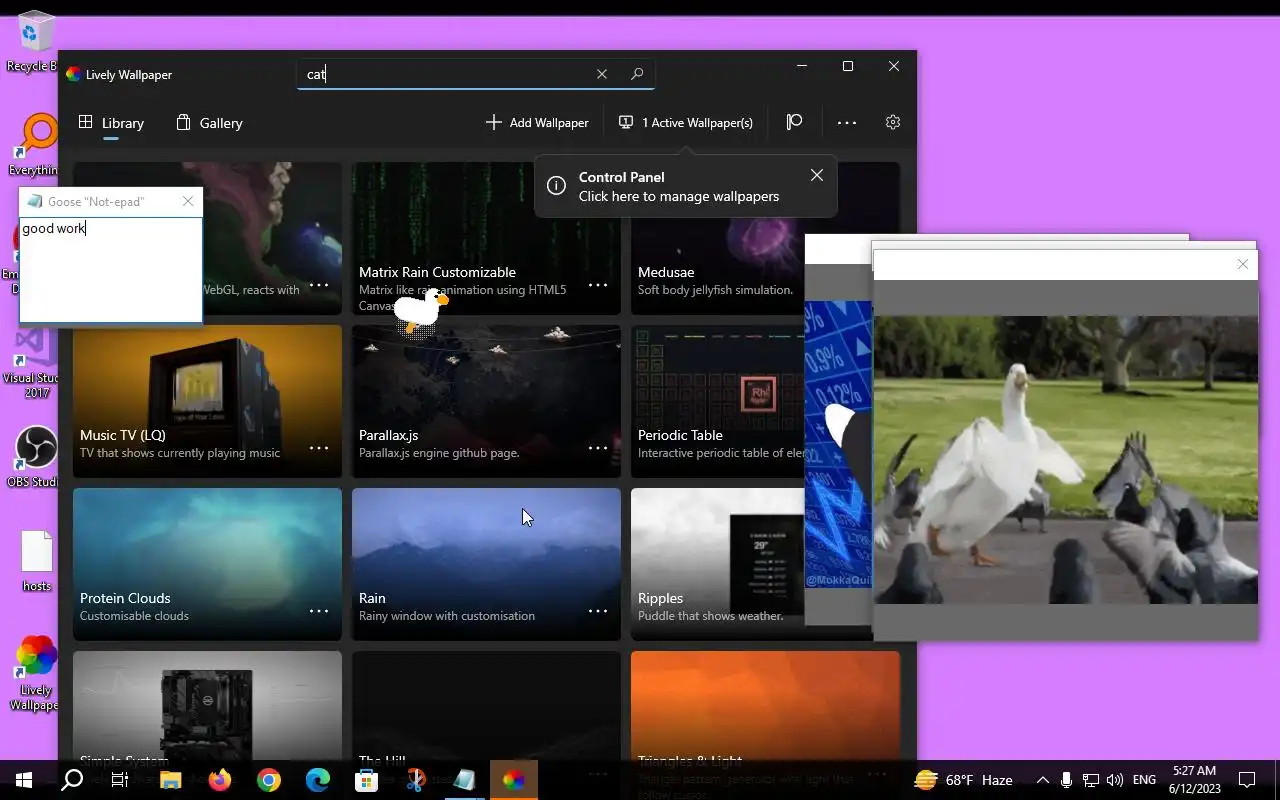
Task: Open File Explorer from taskbar
Action: 170,780
